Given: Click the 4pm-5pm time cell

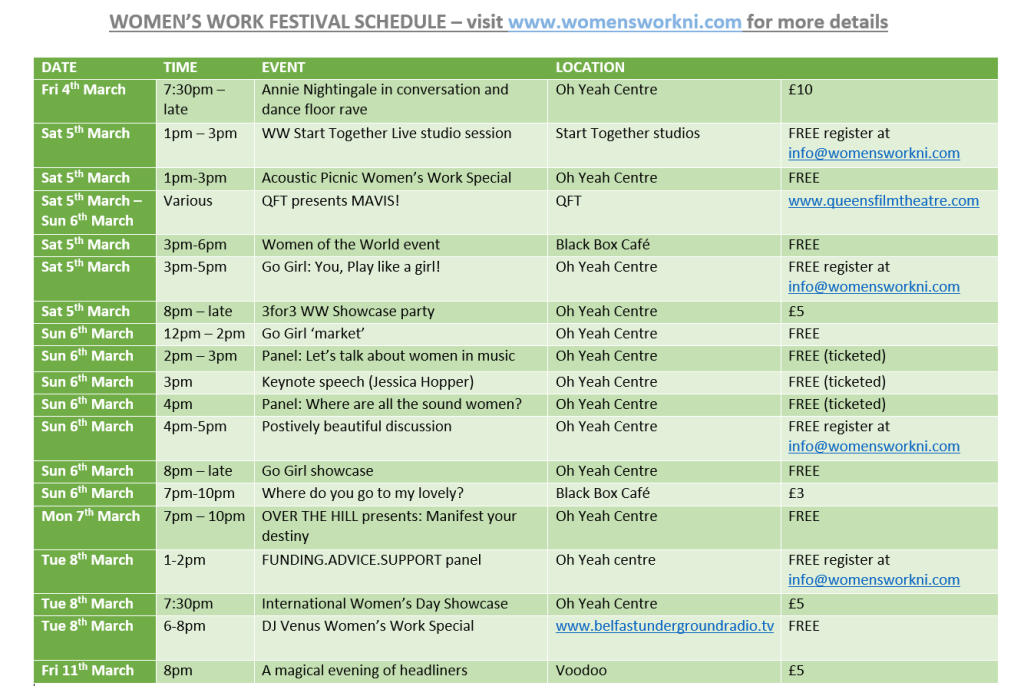Looking at the screenshot, I should [x=205, y=438].
